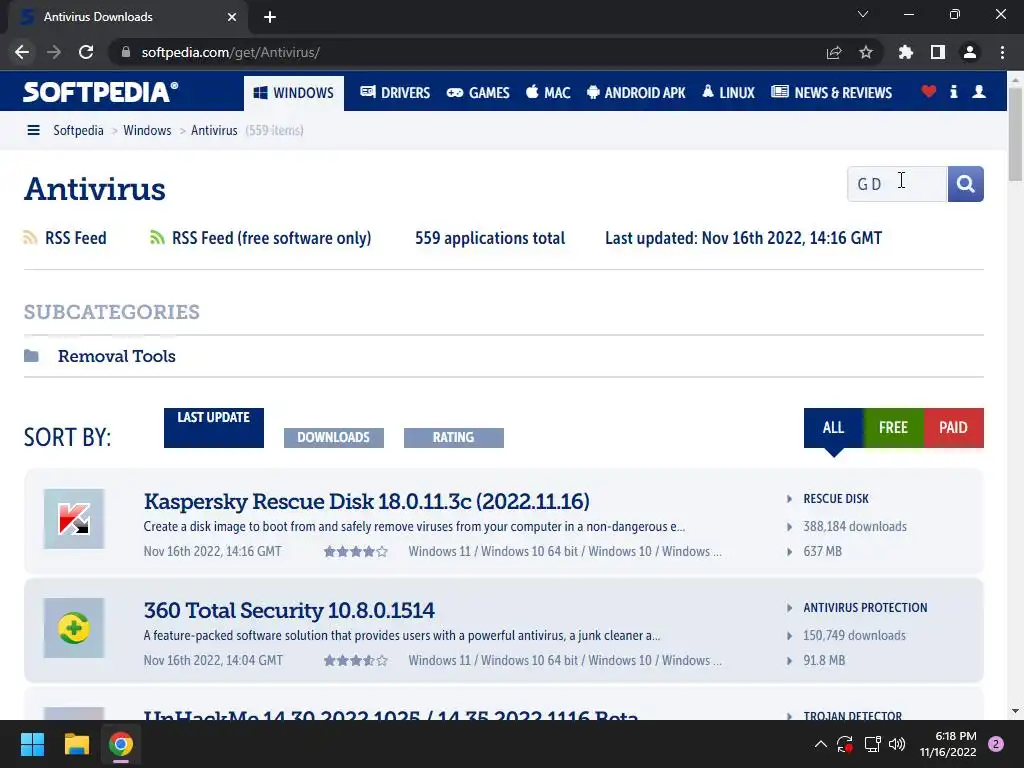
Task: Filter to Free applications
Action: 893,428
